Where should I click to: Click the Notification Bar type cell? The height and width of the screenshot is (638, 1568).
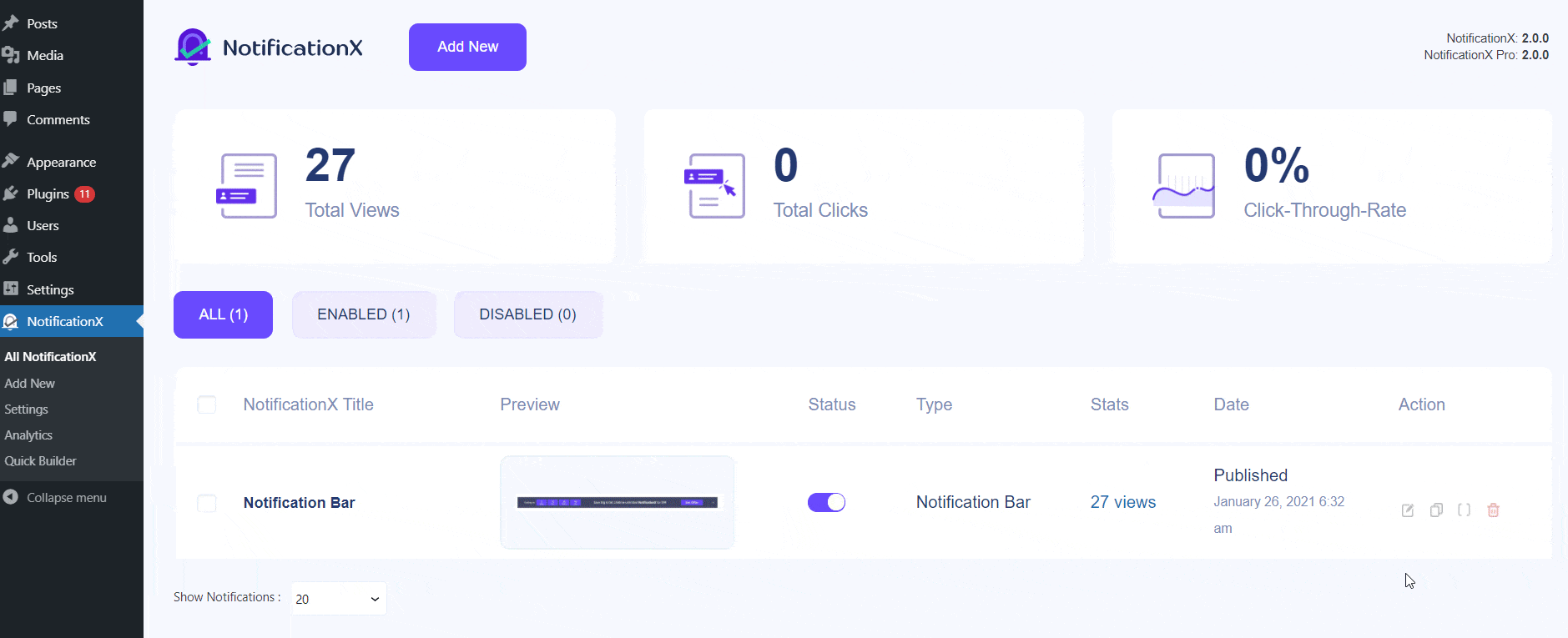[x=973, y=502]
